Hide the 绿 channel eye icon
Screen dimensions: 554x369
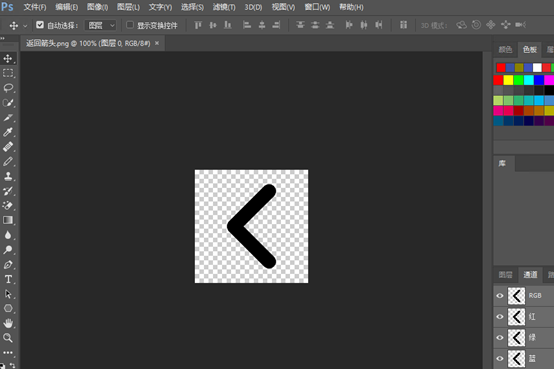(500, 338)
